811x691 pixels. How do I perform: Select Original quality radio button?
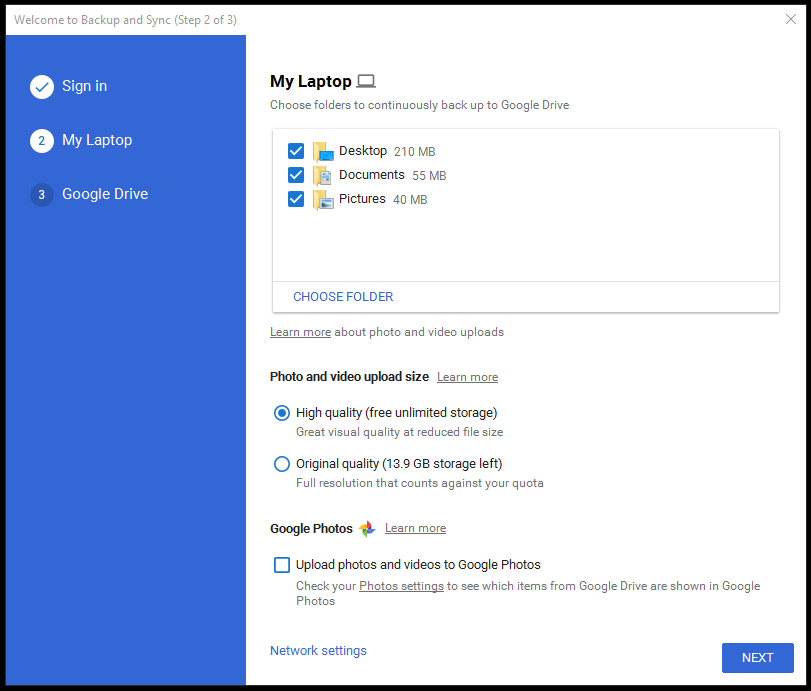point(282,464)
